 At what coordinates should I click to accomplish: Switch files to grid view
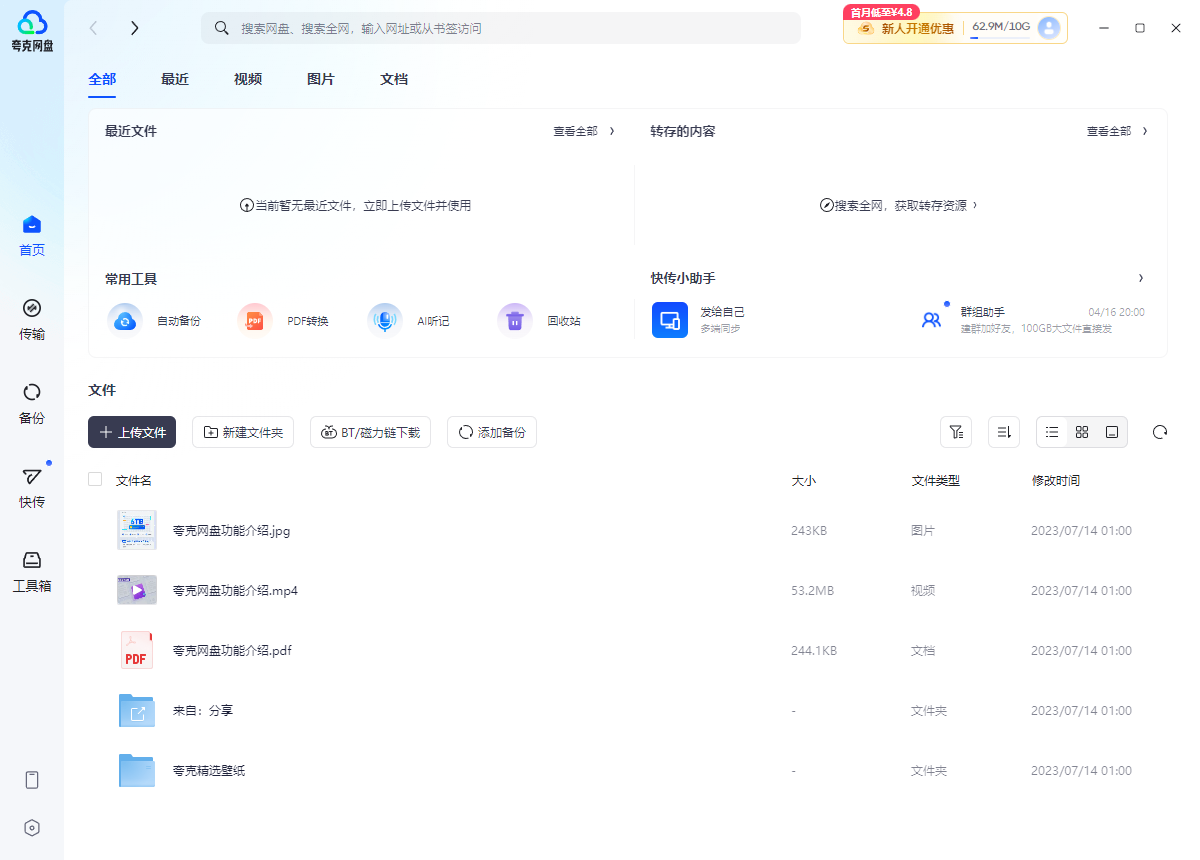coord(1082,432)
